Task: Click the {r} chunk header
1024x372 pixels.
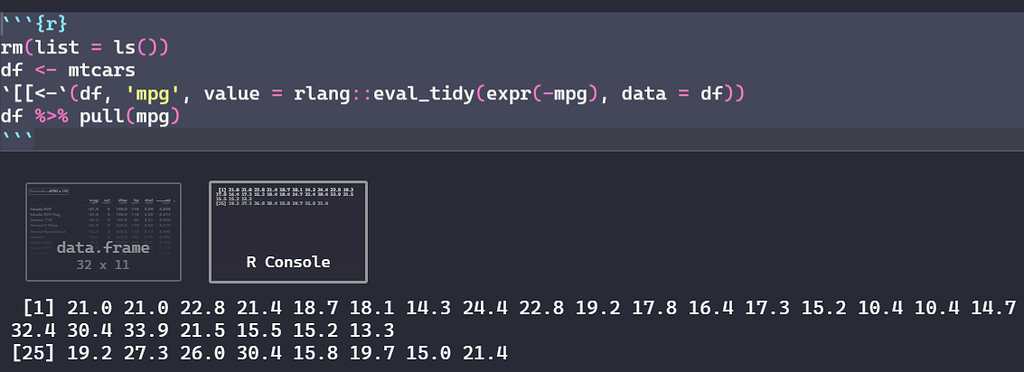Action: pos(35,25)
